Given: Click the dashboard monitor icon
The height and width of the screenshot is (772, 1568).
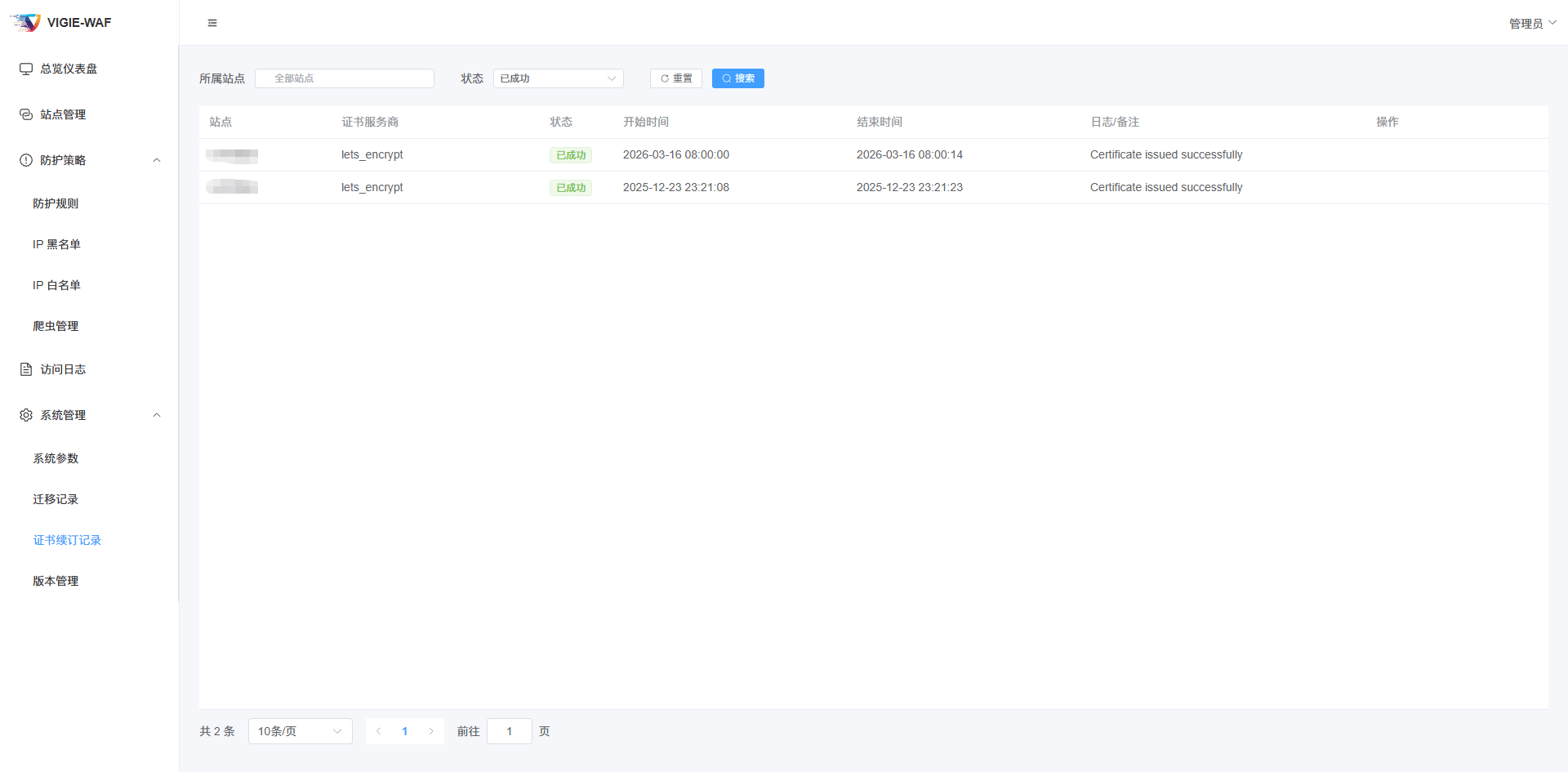Looking at the screenshot, I should 26,69.
